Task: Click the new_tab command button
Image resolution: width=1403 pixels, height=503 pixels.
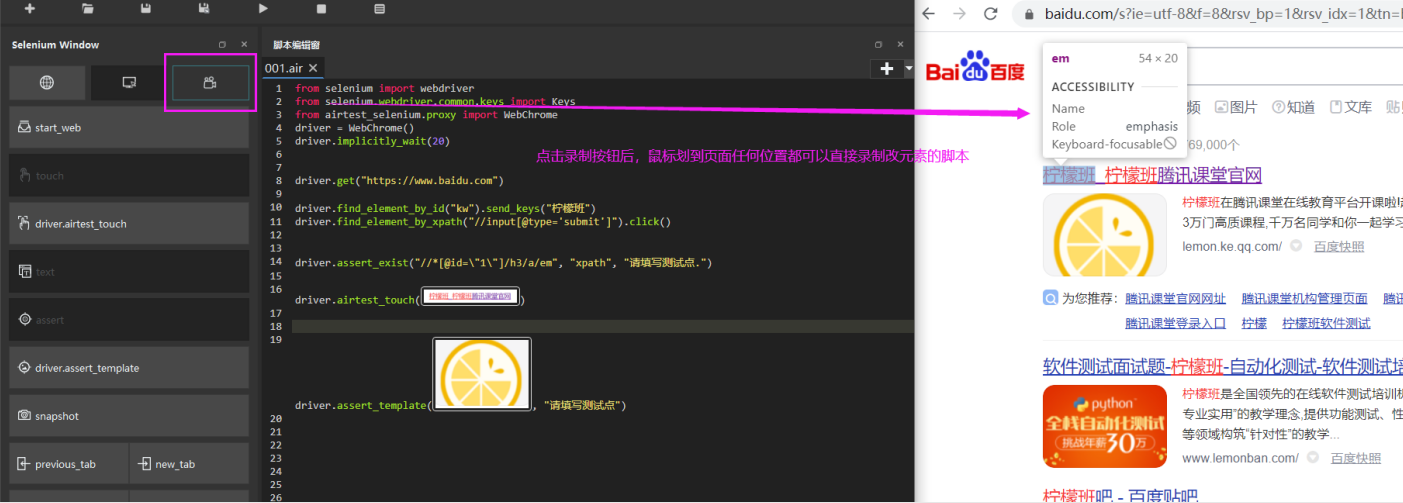Action: pyautogui.click(x=189, y=464)
